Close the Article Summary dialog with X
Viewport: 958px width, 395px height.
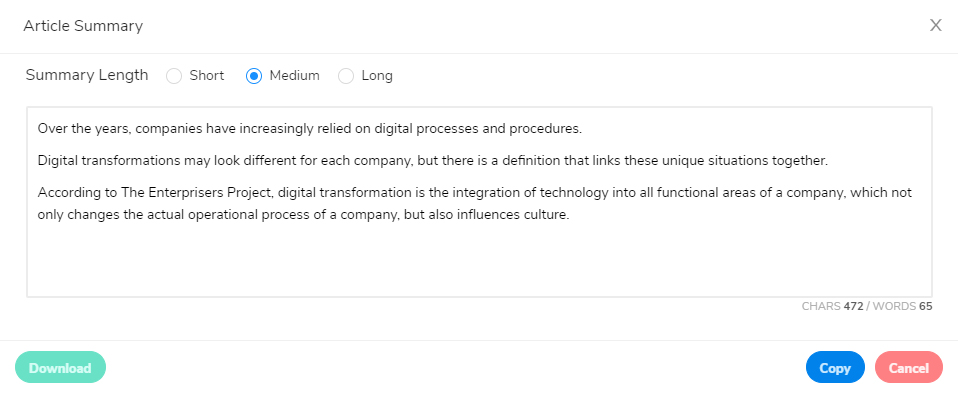pos(935,26)
